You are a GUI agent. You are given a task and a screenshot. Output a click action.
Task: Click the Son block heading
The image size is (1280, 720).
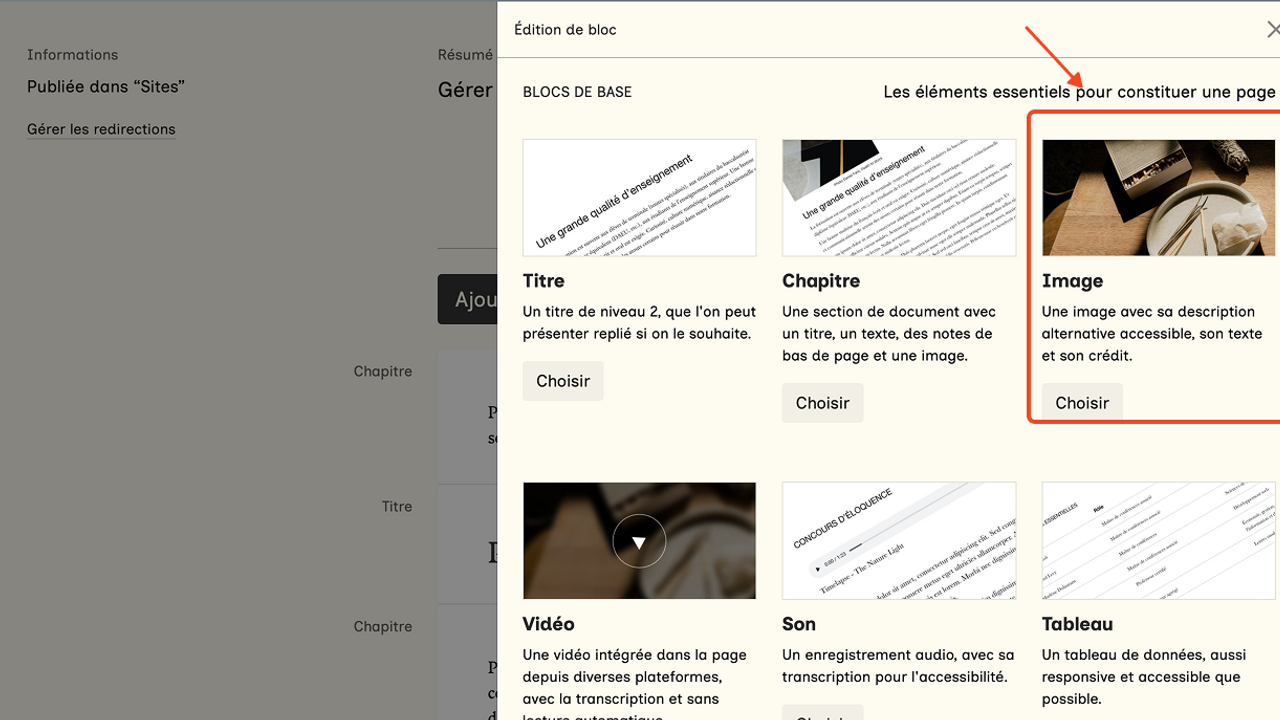(x=799, y=624)
